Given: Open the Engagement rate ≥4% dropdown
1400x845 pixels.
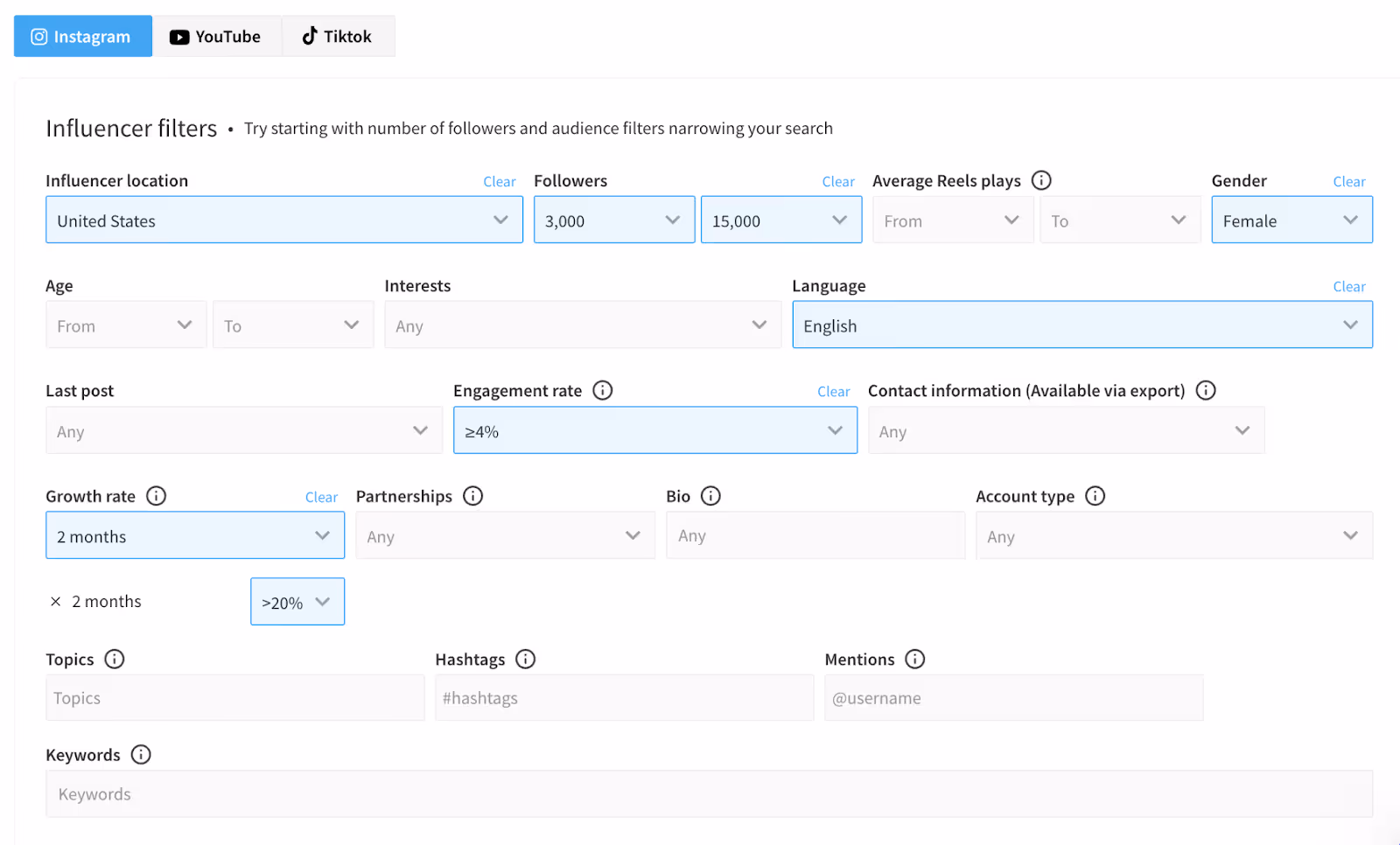Looking at the screenshot, I should 654,430.
